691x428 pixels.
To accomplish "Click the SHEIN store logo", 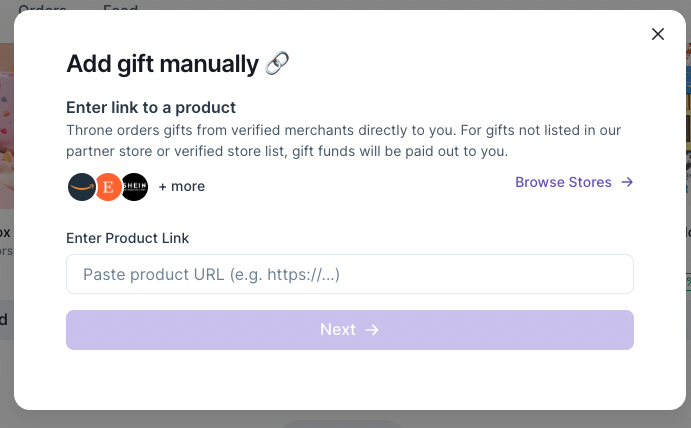I will pyautogui.click(x=134, y=186).
